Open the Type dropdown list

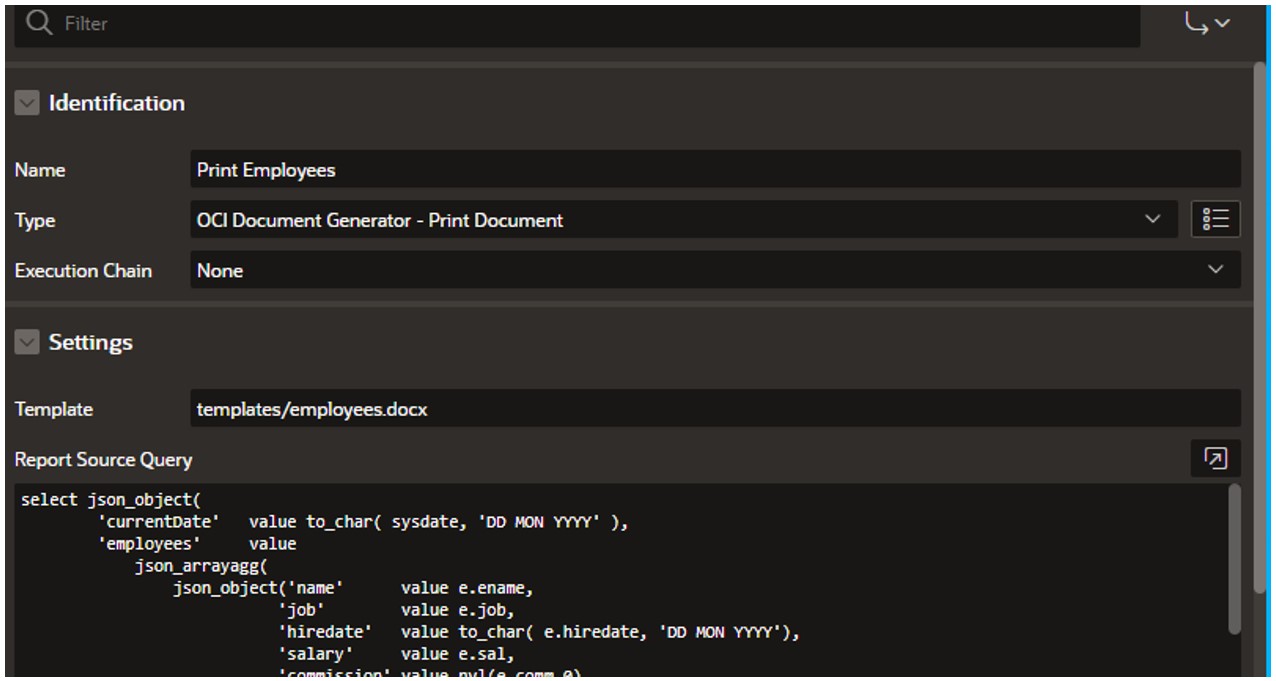click(x=1152, y=219)
